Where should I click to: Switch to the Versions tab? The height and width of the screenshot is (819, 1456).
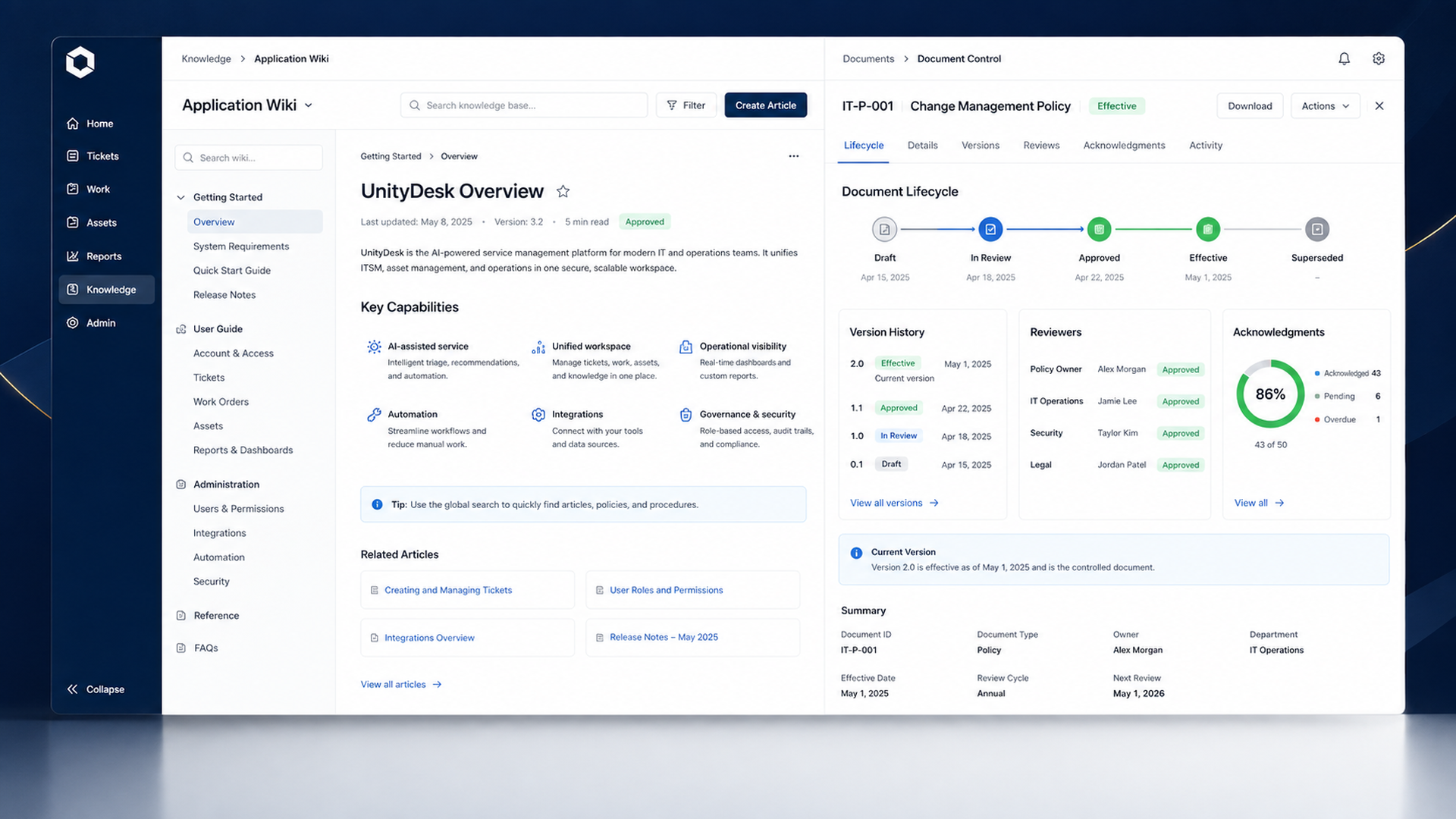point(980,146)
